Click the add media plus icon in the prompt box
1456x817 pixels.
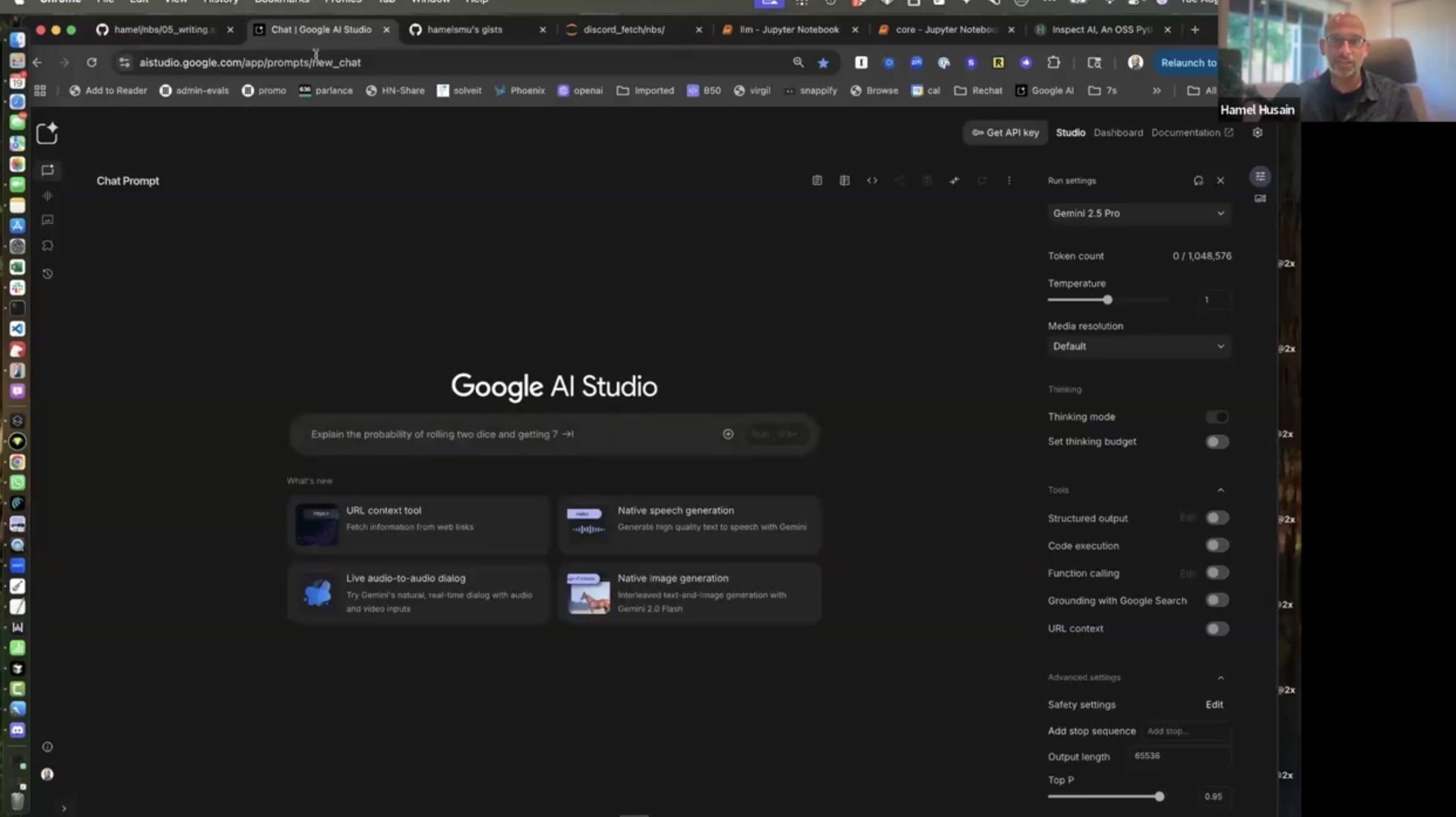coord(728,434)
